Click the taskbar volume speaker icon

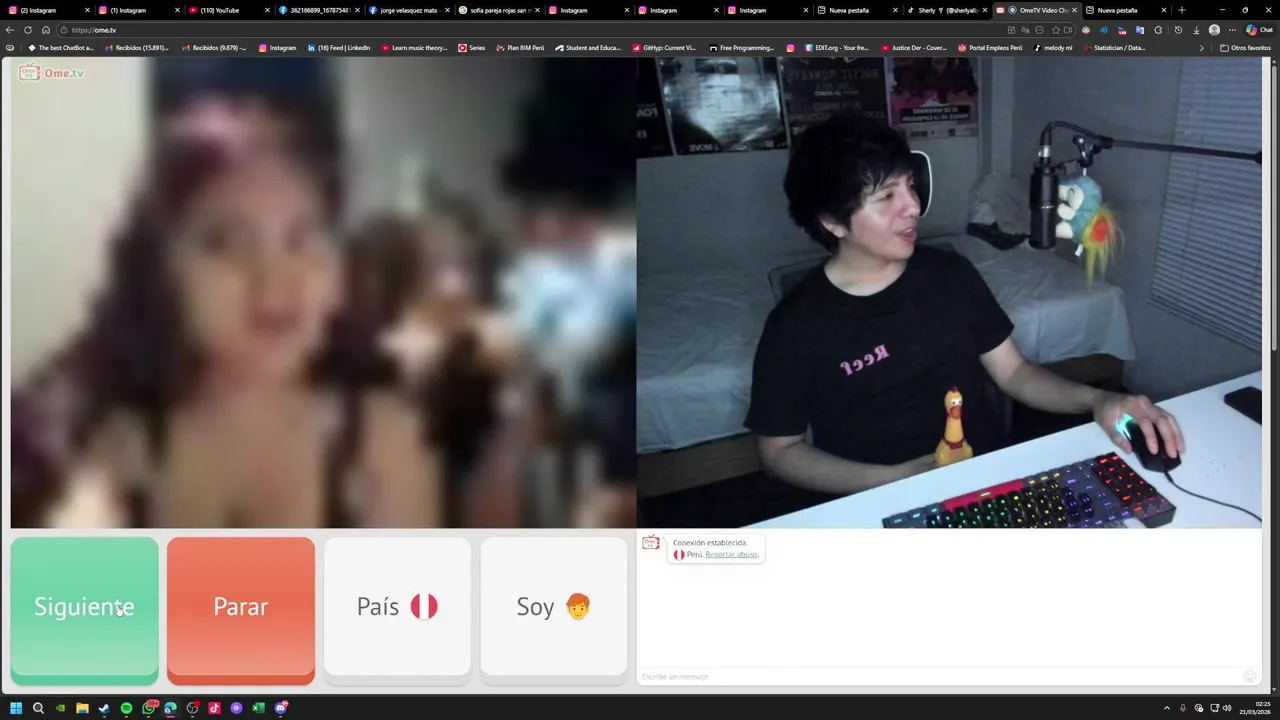(x=1227, y=708)
